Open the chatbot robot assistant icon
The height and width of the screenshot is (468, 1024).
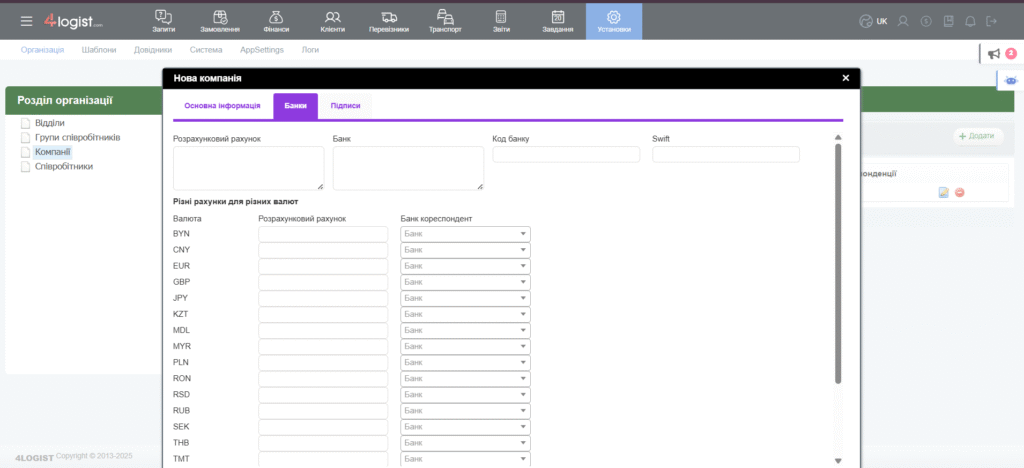1011,80
